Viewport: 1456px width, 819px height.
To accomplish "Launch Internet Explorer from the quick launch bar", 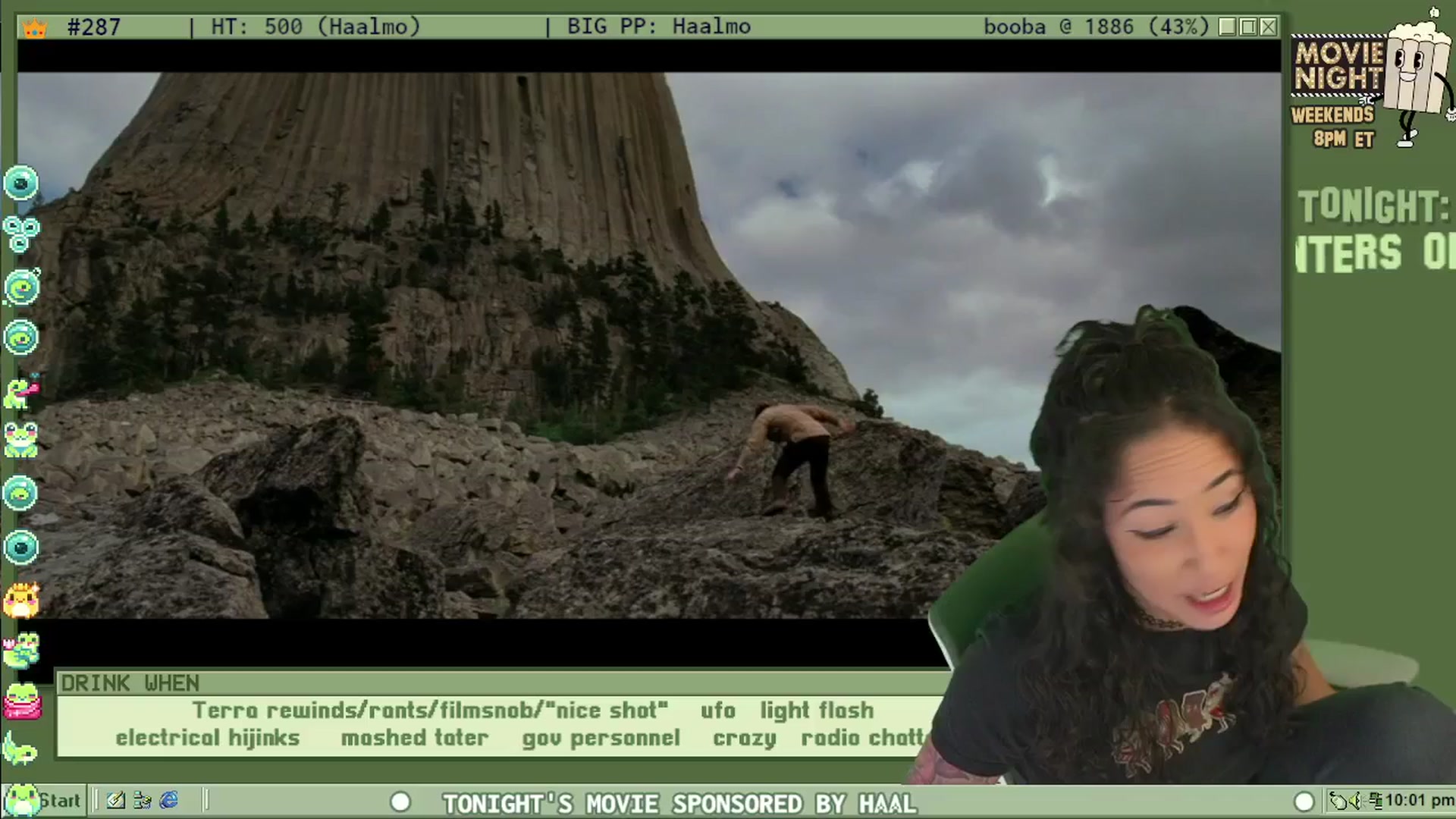I will pos(169,800).
